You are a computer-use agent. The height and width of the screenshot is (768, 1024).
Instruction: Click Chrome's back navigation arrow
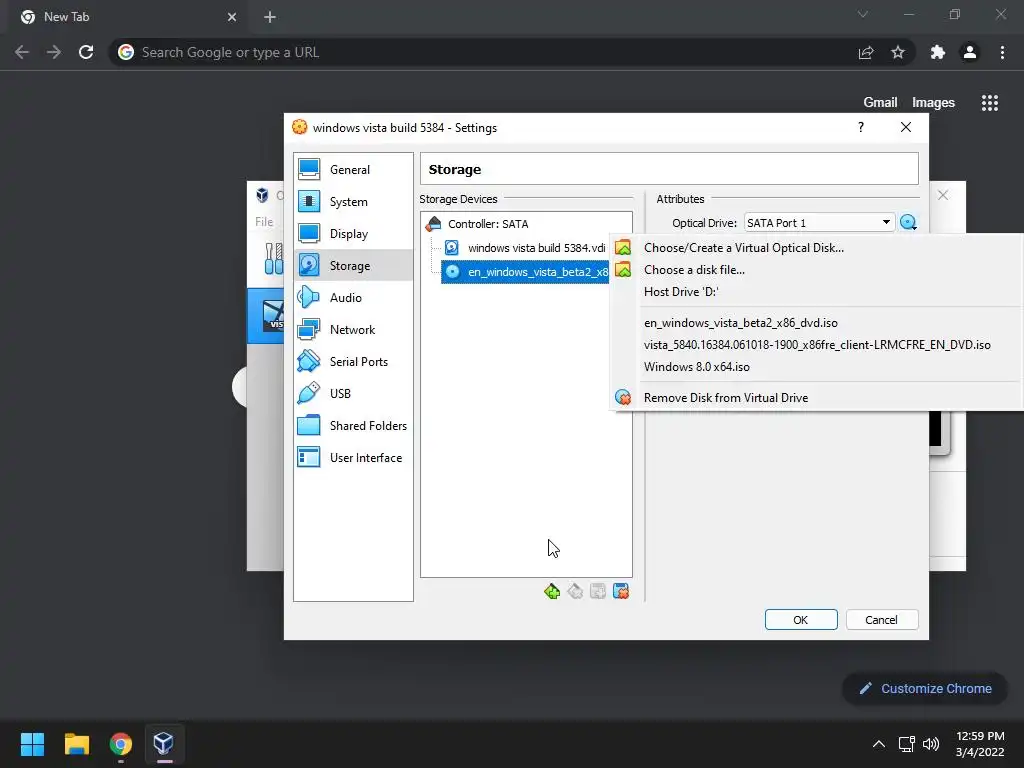click(x=22, y=52)
